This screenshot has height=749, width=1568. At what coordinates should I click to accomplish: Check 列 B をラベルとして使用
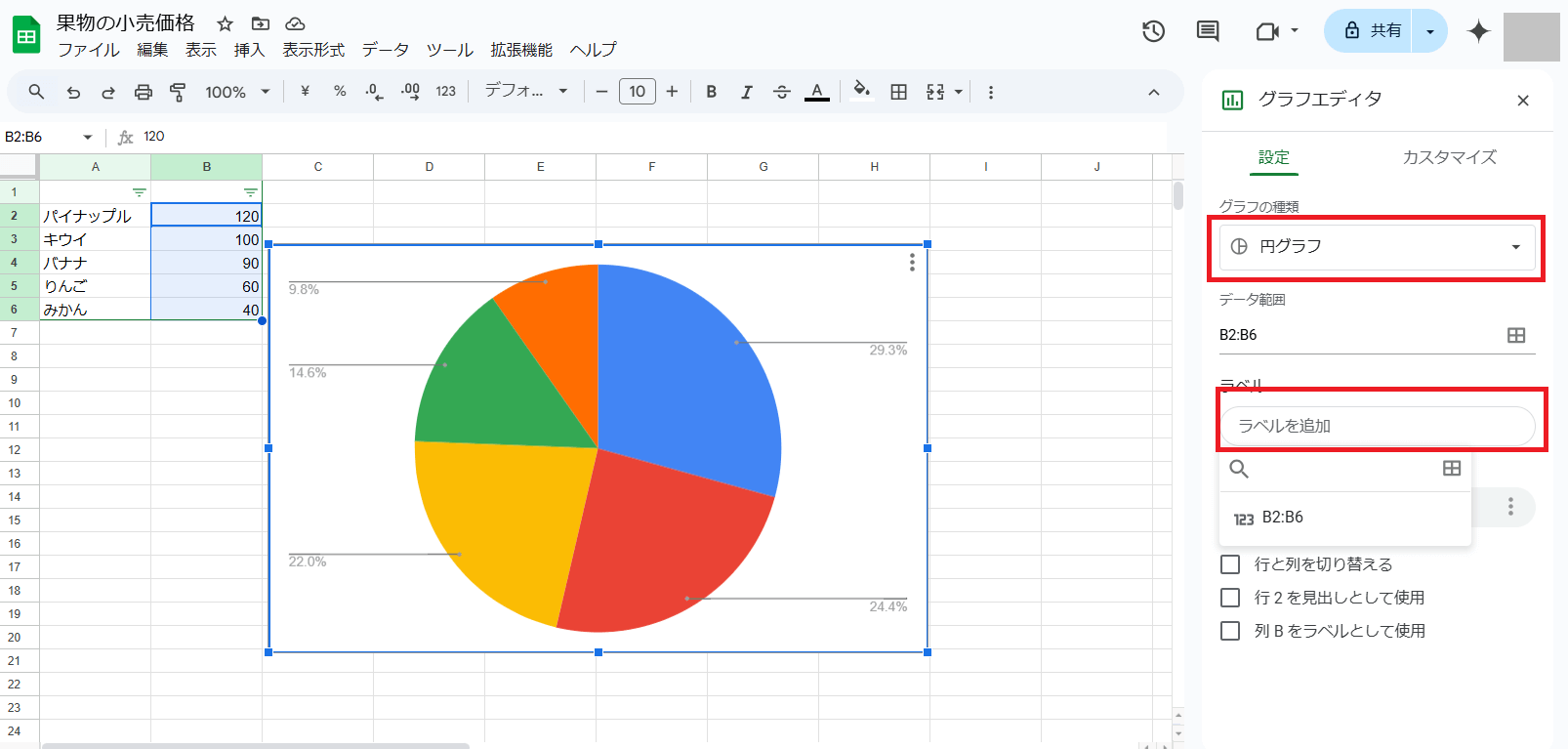point(1230,631)
